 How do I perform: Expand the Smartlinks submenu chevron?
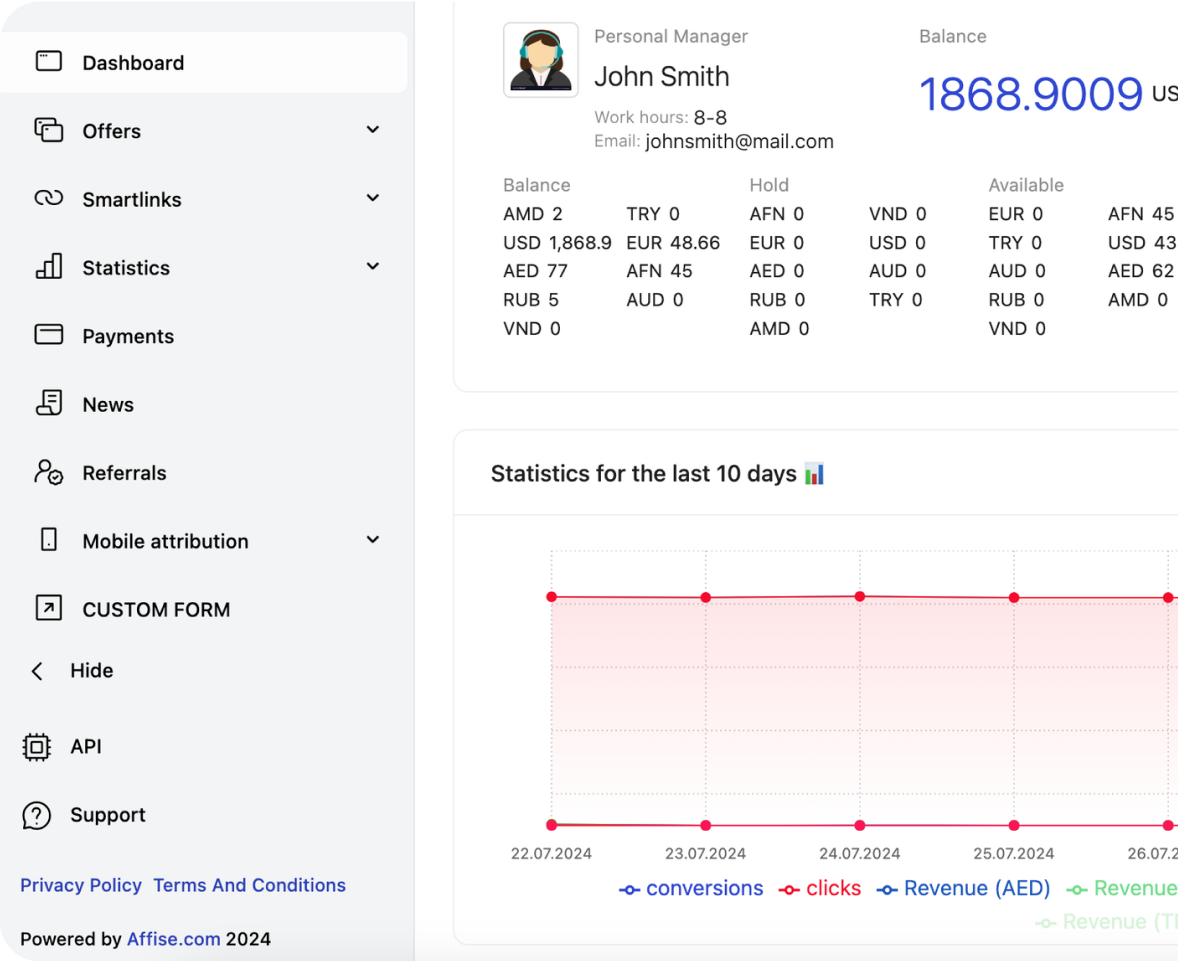point(373,198)
